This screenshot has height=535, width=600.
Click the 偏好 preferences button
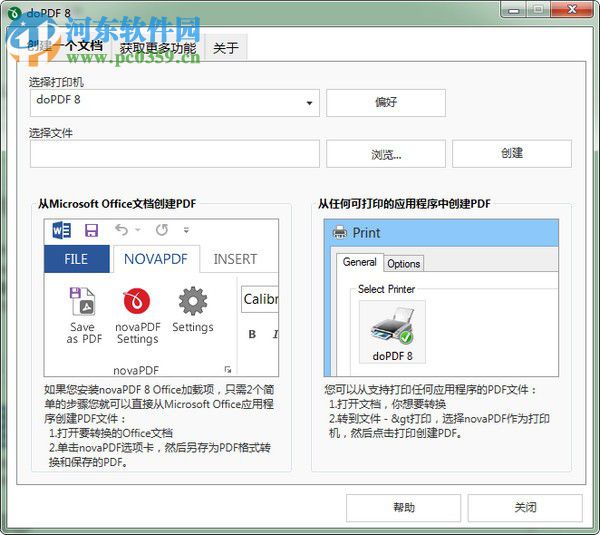(386, 103)
